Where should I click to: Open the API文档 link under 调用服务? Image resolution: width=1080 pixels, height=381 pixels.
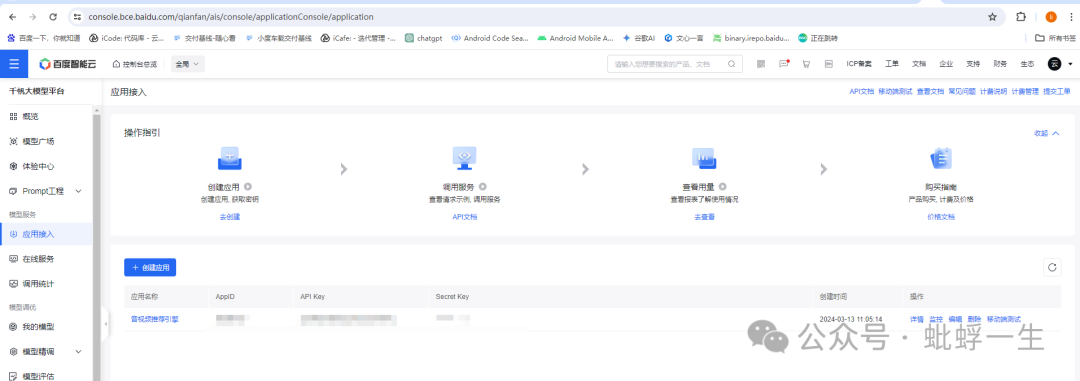point(464,216)
